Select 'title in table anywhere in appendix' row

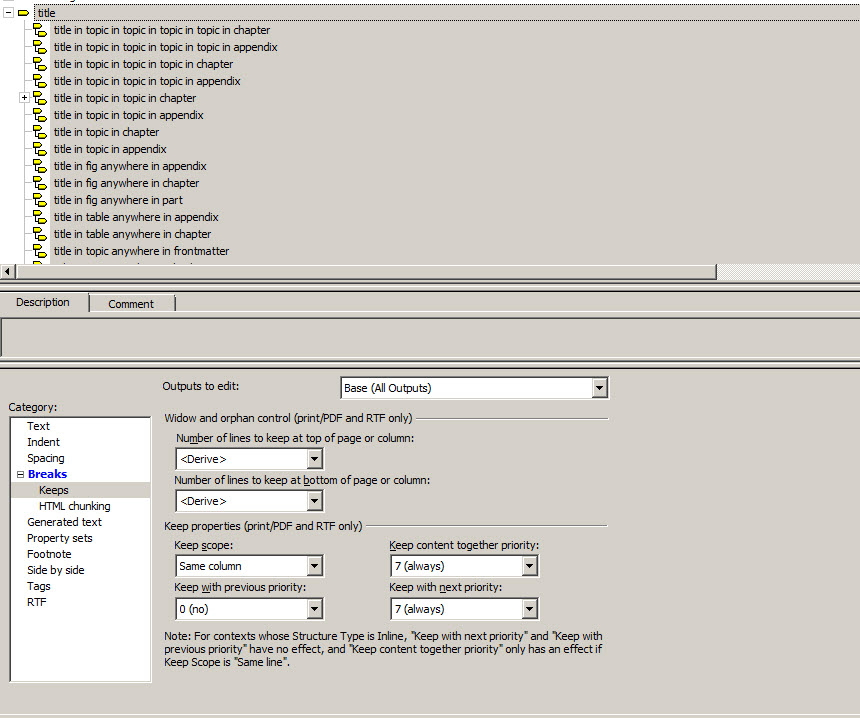(136, 217)
